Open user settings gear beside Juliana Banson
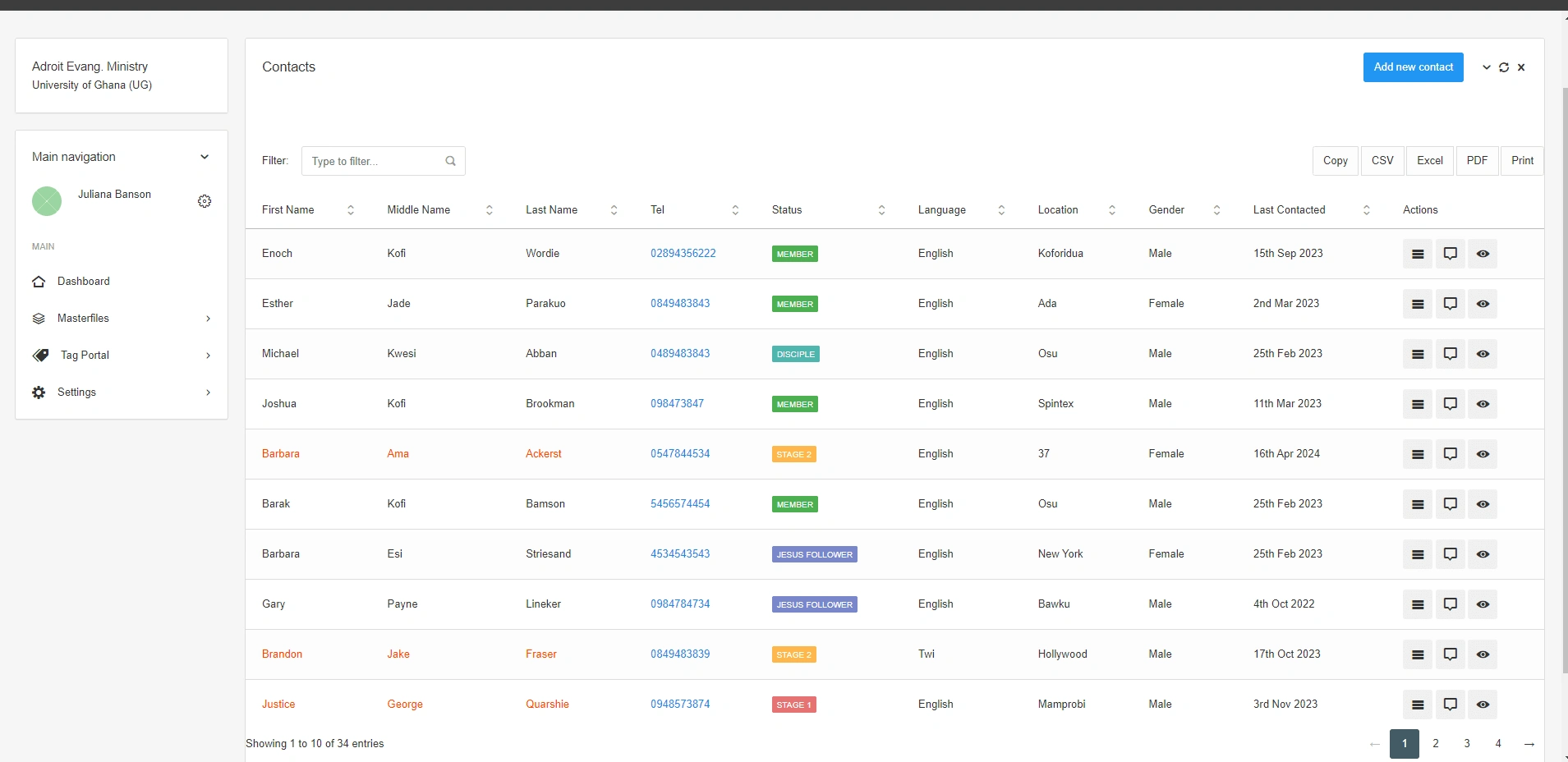Image resolution: width=1568 pixels, height=762 pixels. click(x=205, y=201)
